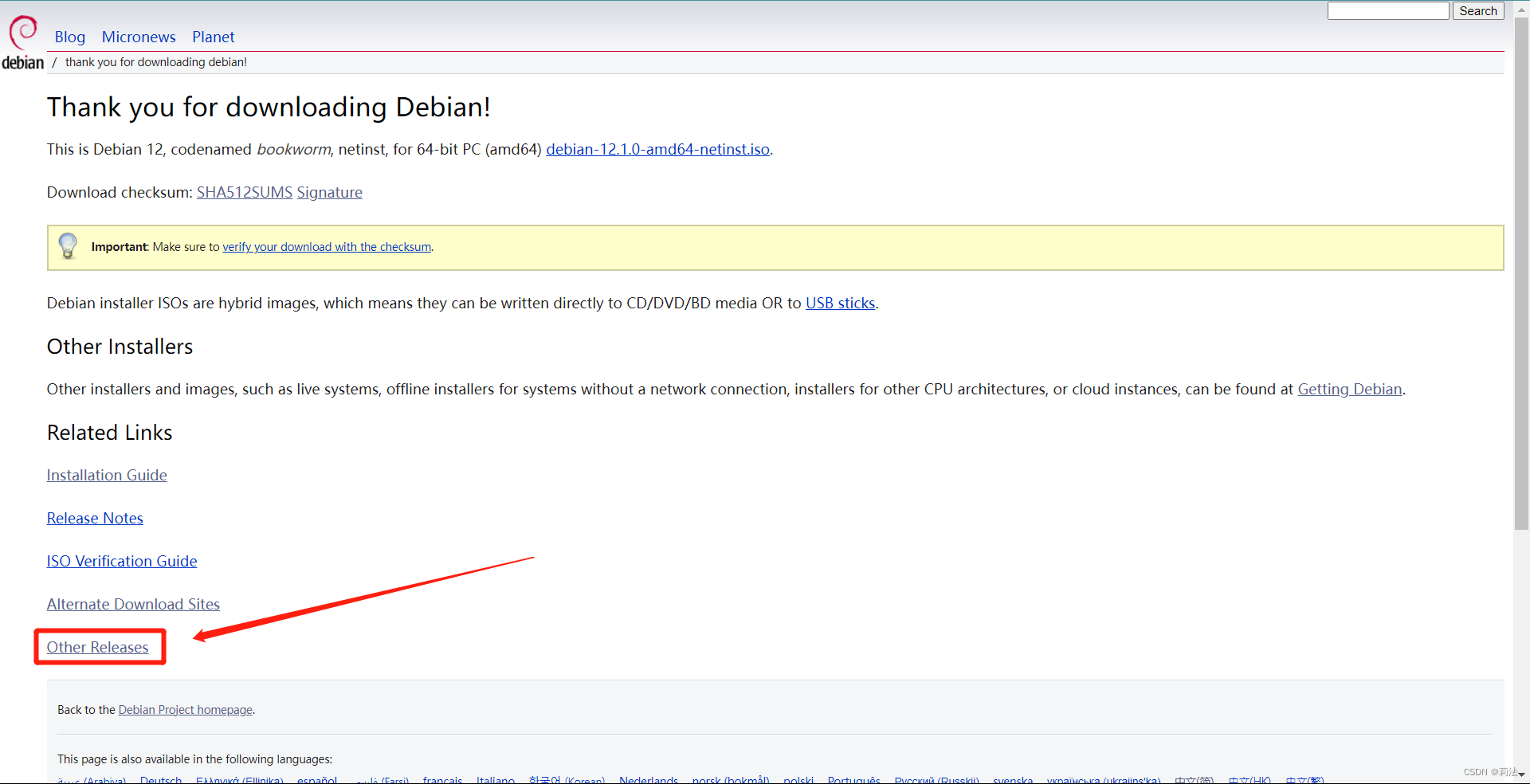Click the Search button
1530x784 pixels.
pos(1478,10)
